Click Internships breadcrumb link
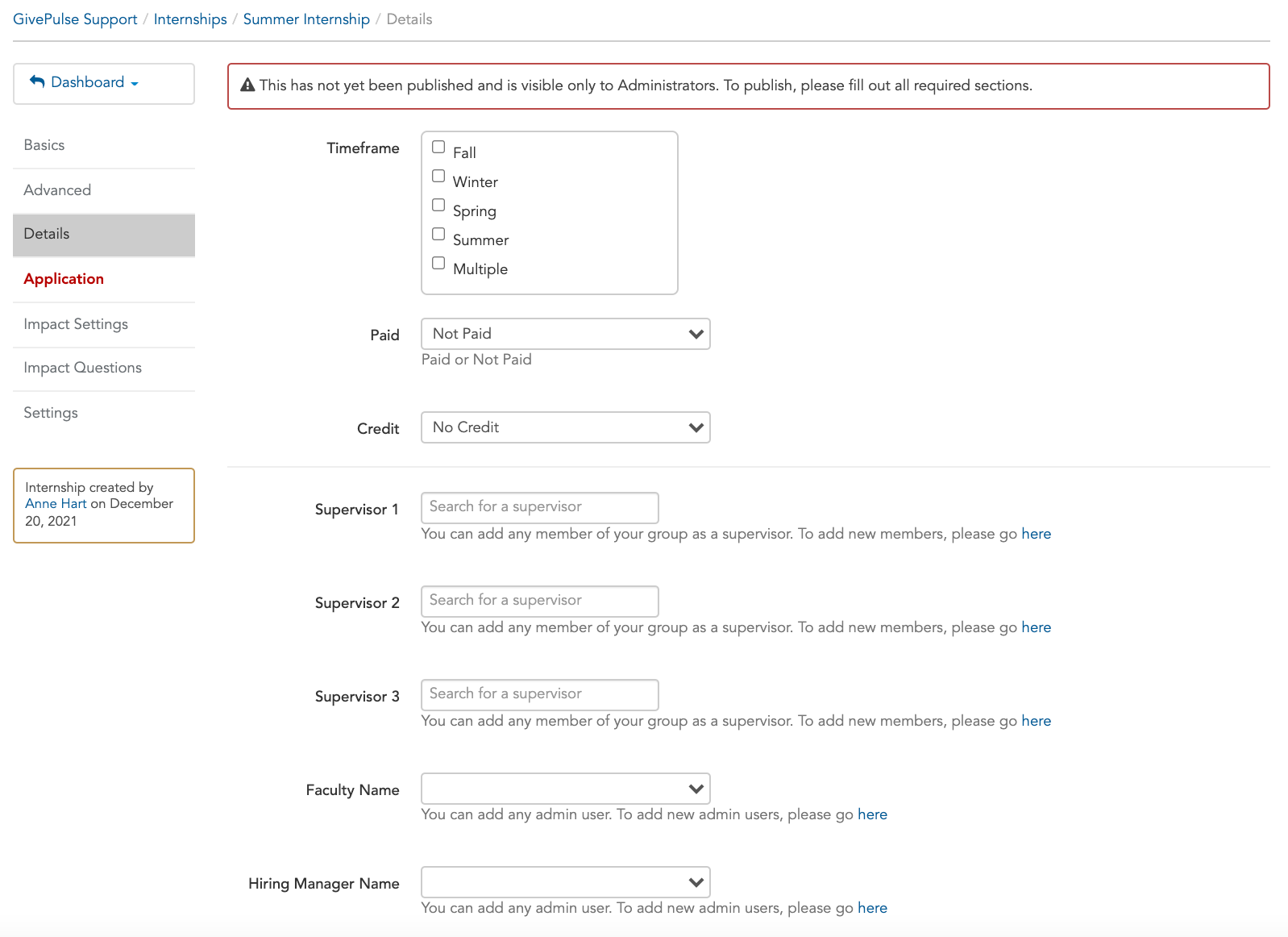 point(190,19)
